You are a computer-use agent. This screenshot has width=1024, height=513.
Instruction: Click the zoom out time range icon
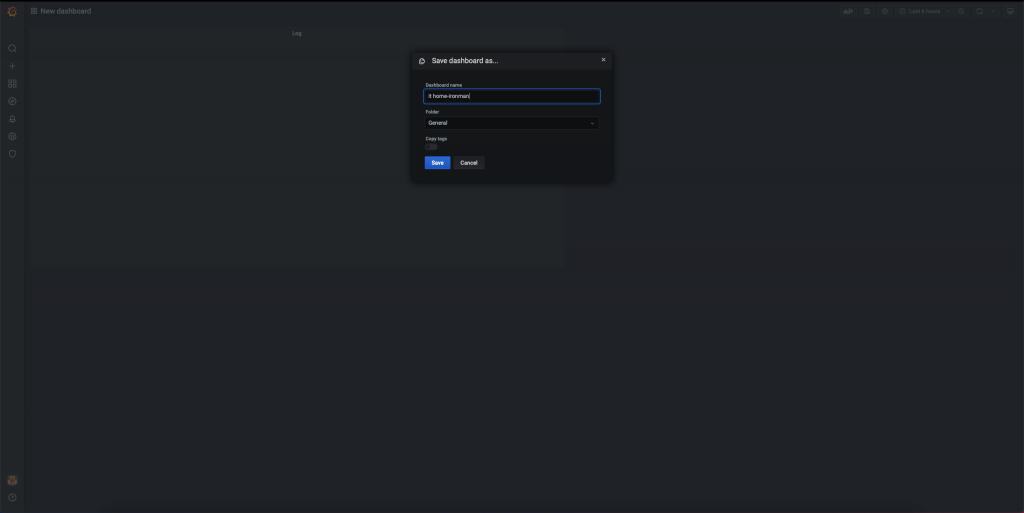coord(961,11)
